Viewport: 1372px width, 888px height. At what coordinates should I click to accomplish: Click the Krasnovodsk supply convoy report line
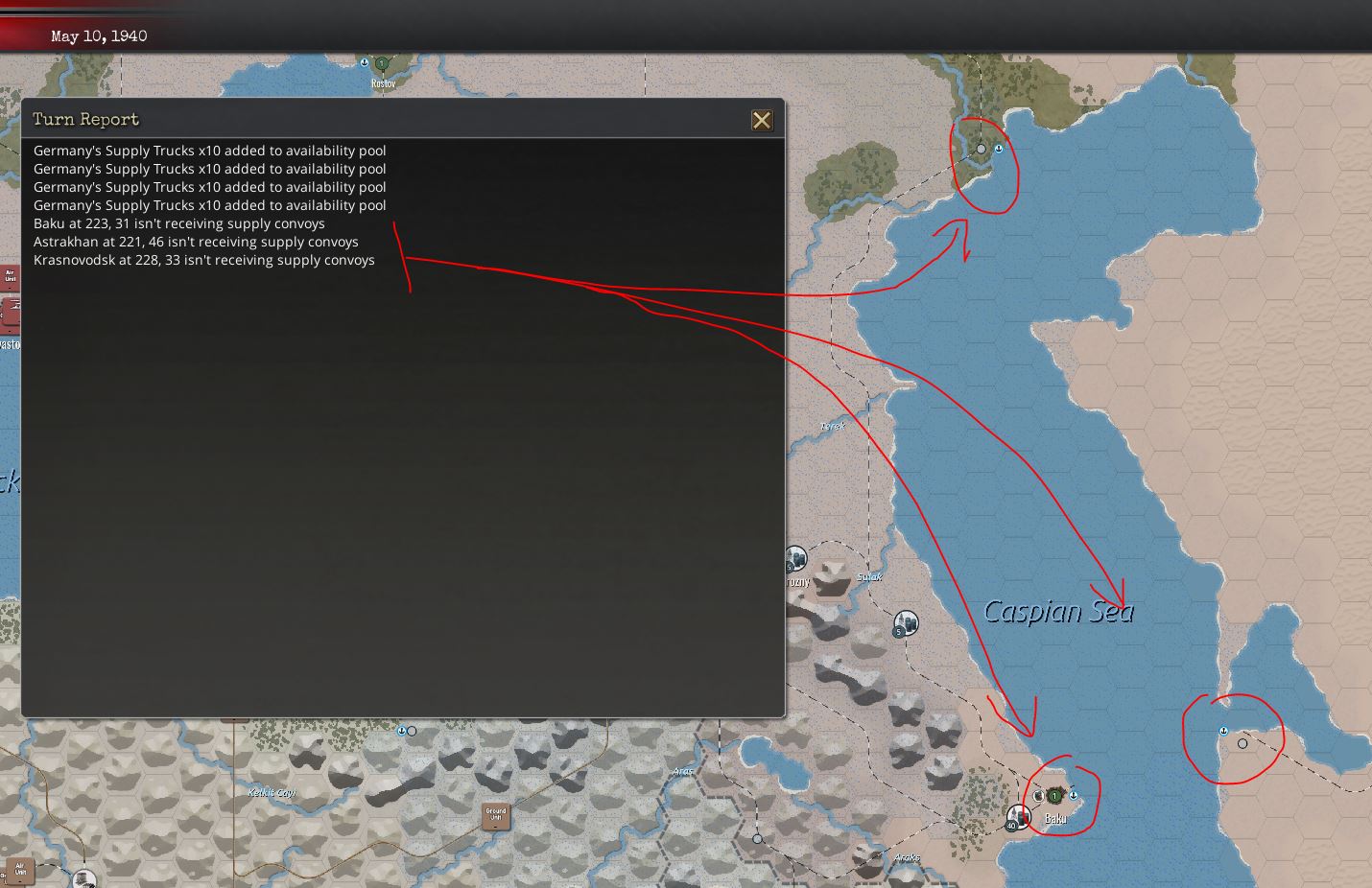pos(204,260)
